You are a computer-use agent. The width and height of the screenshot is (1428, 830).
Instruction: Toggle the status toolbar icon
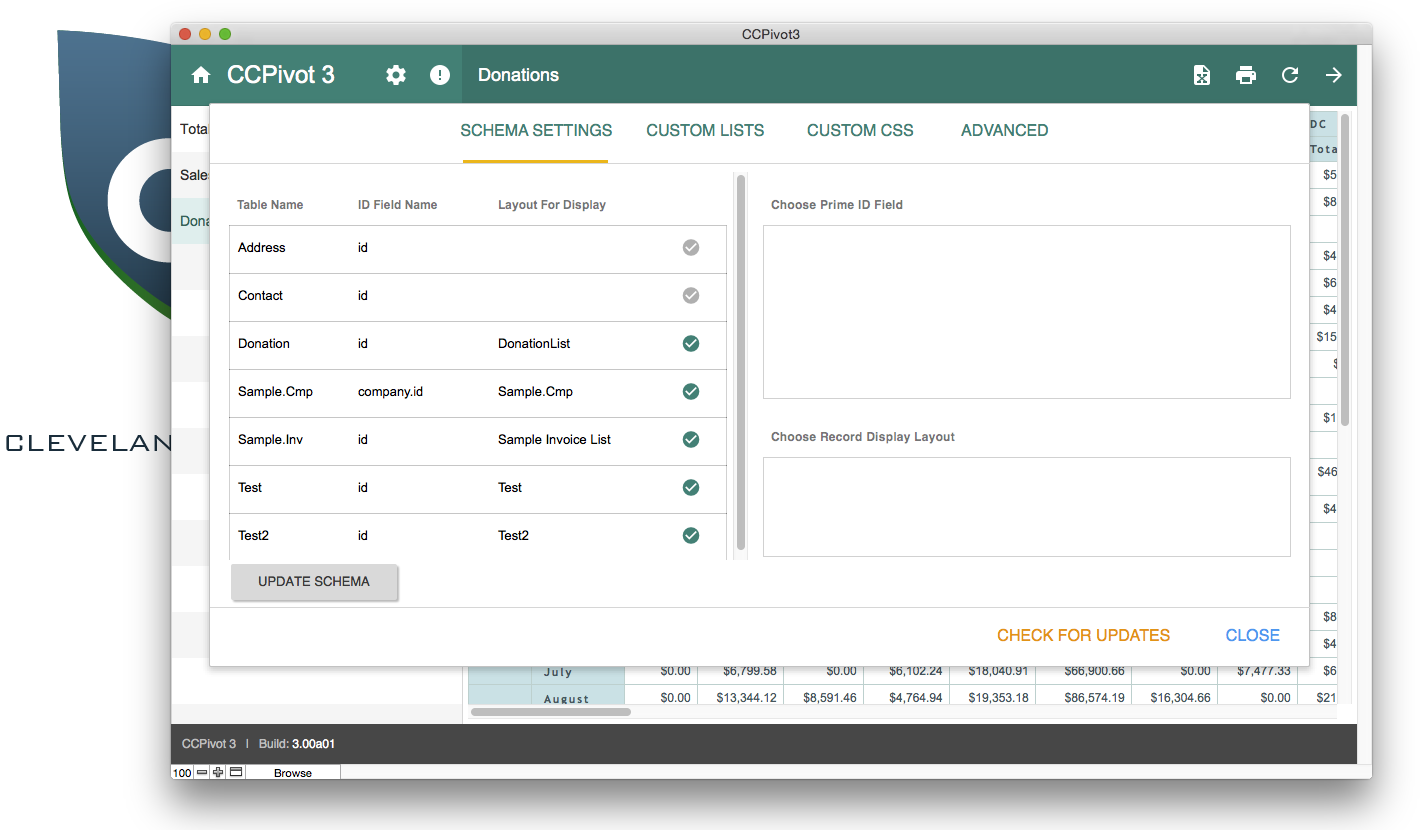pyautogui.click(x=236, y=772)
